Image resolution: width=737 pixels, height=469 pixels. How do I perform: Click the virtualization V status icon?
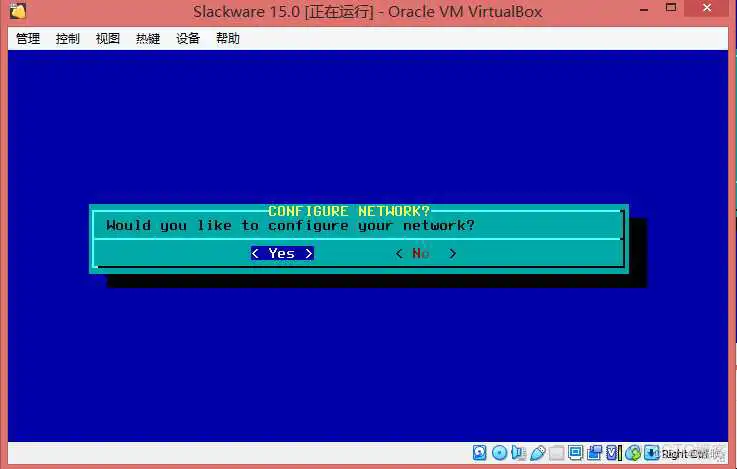pyautogui.click(x=613, y=453)
